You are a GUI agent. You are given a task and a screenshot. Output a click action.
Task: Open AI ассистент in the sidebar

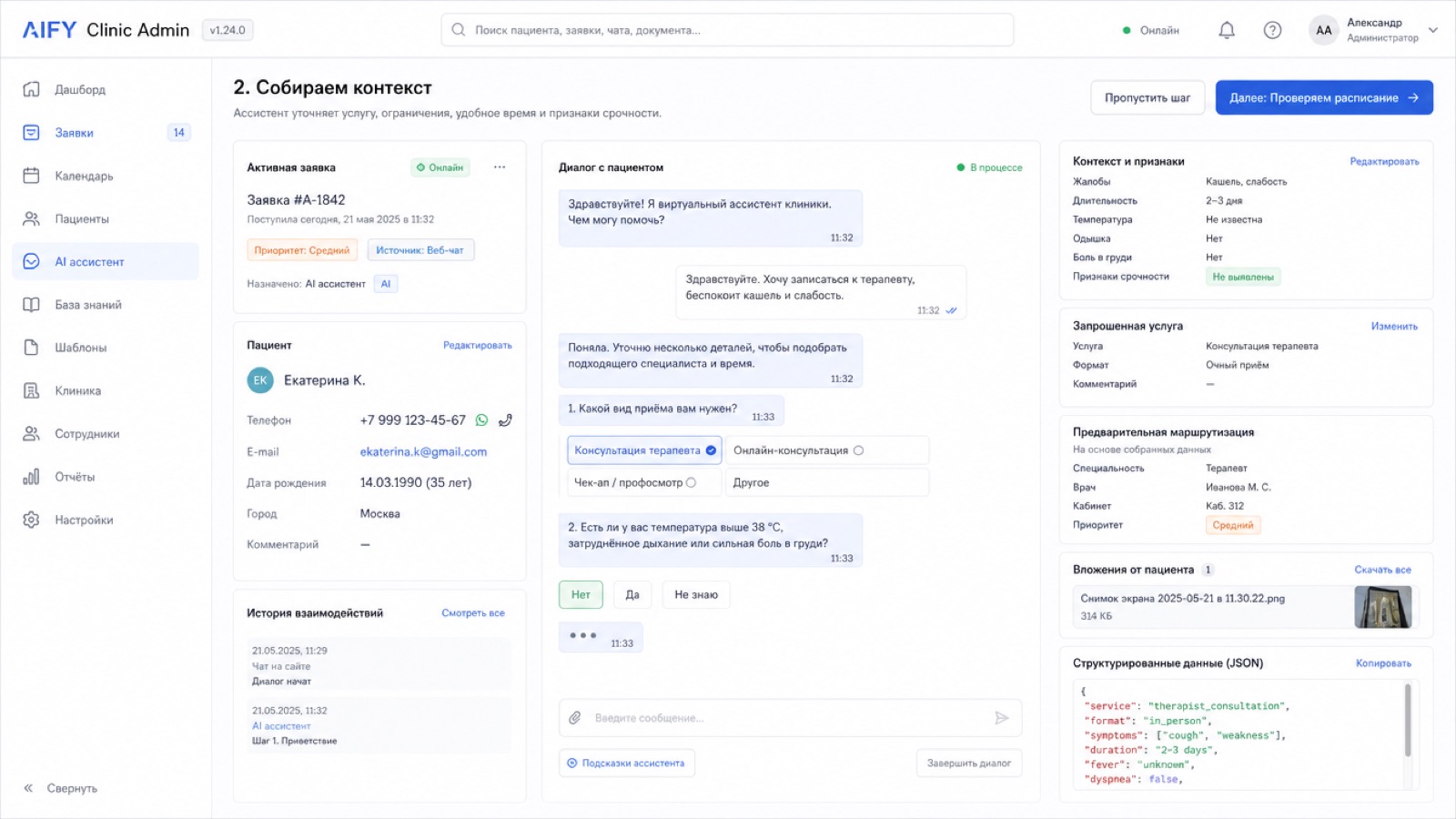pos(106,261)
